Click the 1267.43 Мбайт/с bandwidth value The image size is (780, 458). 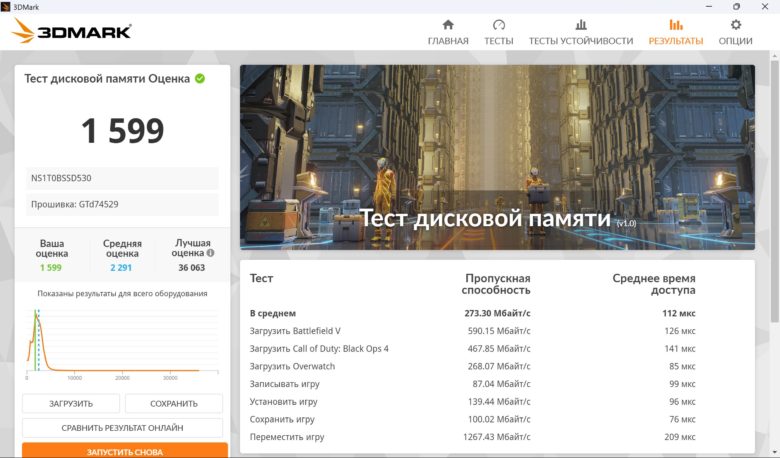click(x=496, y=437)
